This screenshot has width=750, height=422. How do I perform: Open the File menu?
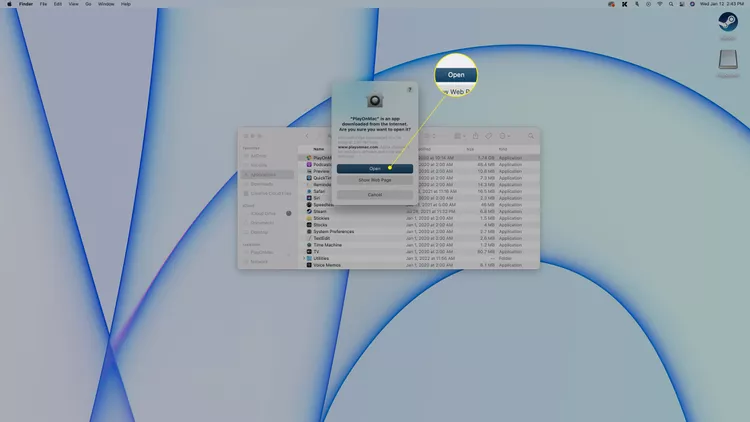(43, 4)
